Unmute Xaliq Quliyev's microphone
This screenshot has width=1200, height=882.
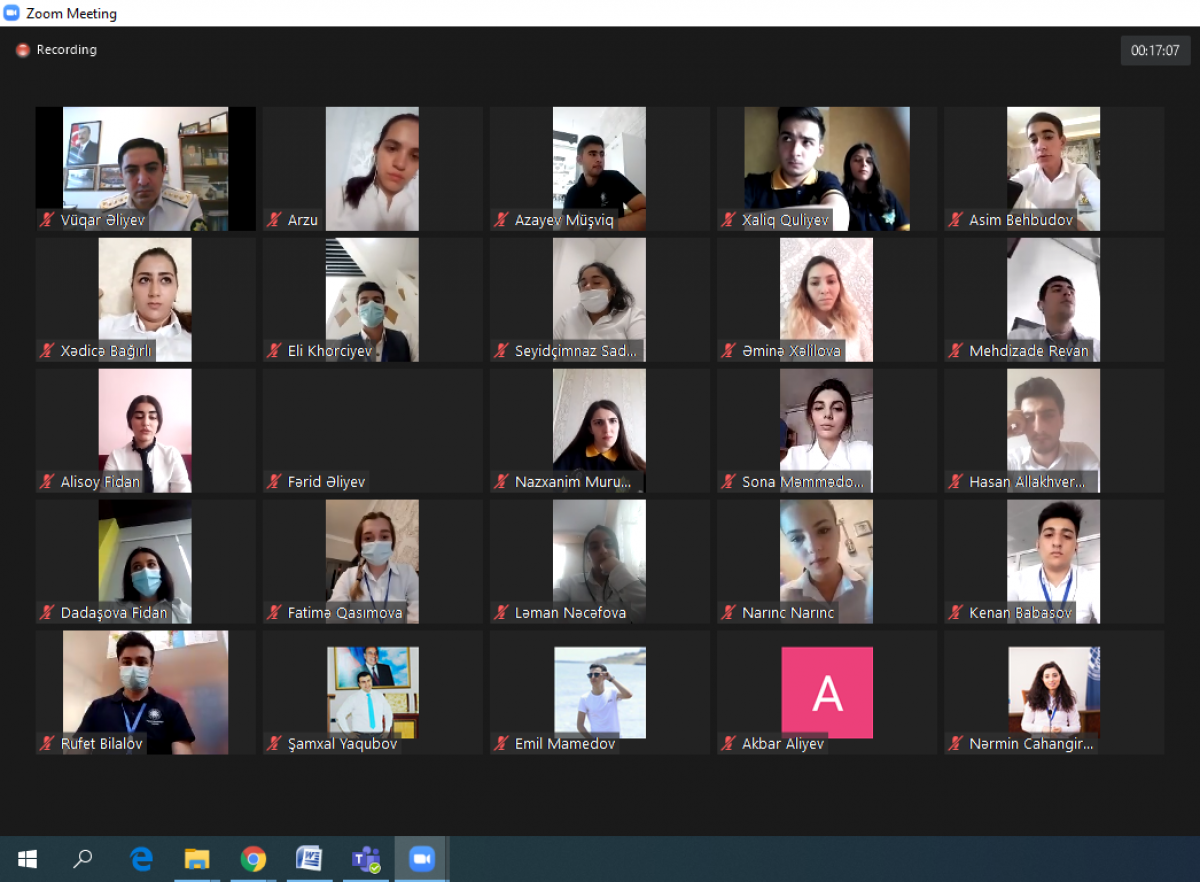tap(728, 219)
